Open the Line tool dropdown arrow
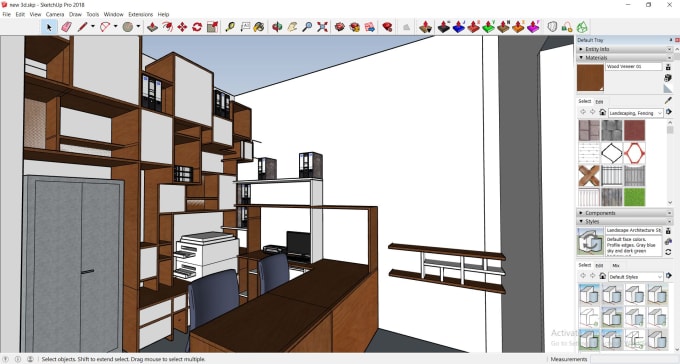The image size is (680, 364). pyautogui.click(x=92, y=26)
